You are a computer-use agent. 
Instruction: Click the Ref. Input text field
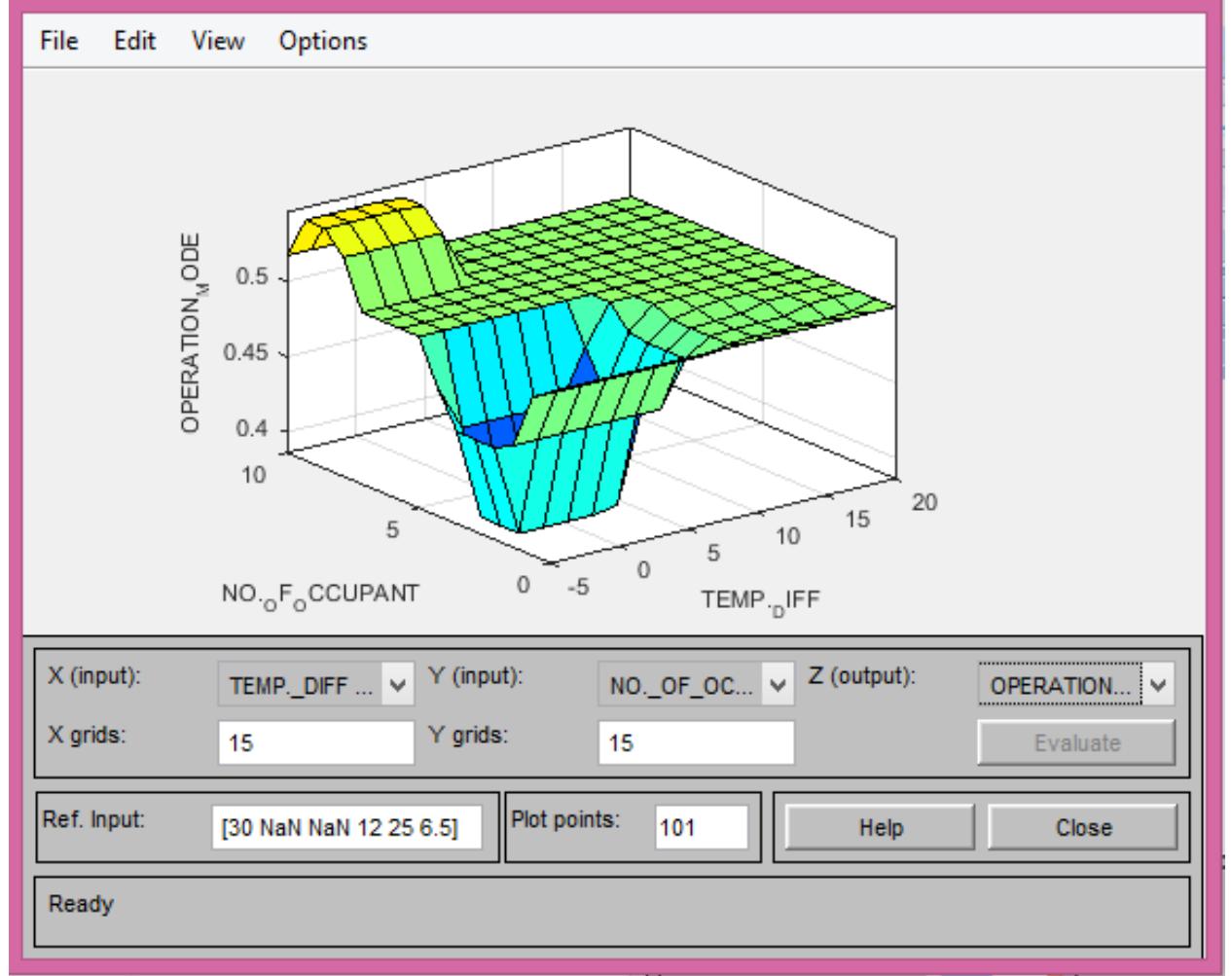pyautogui.click(x=346, y=828)
